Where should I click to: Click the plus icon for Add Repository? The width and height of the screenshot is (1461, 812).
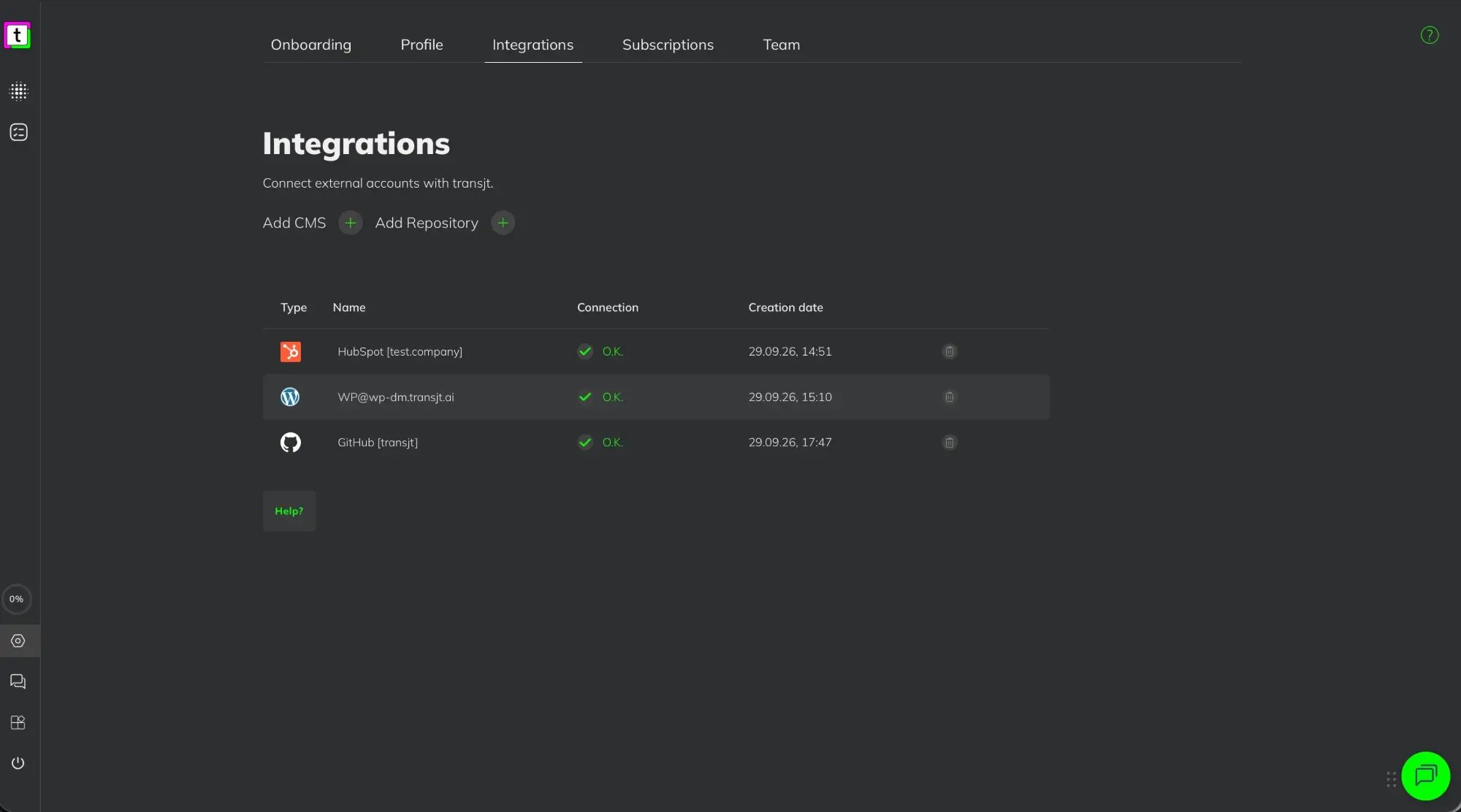coord(503,223)
